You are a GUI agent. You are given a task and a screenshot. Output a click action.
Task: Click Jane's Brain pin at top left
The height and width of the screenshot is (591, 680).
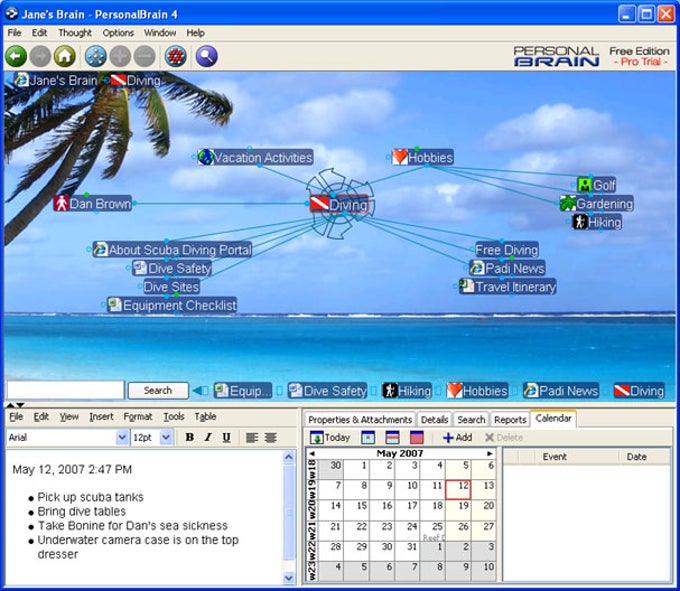(x=56, y=81)
